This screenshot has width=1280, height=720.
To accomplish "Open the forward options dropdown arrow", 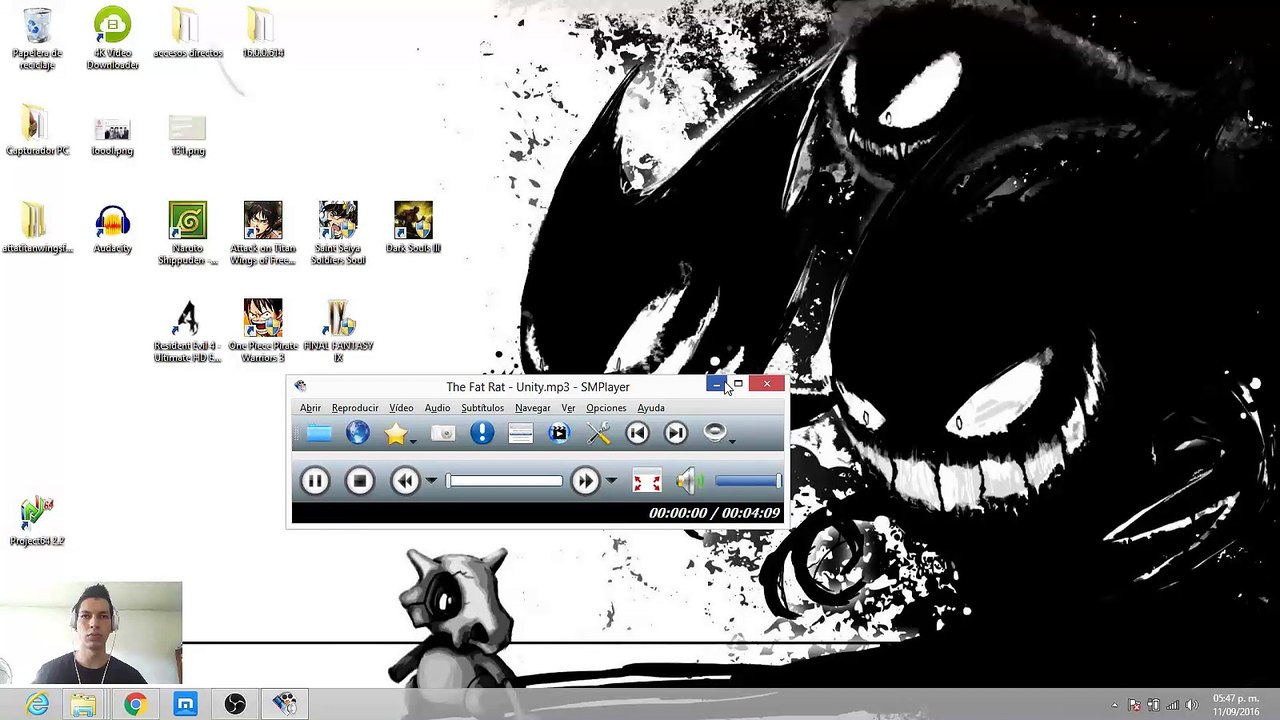I will pyautogui.click(x=611, y=482).
